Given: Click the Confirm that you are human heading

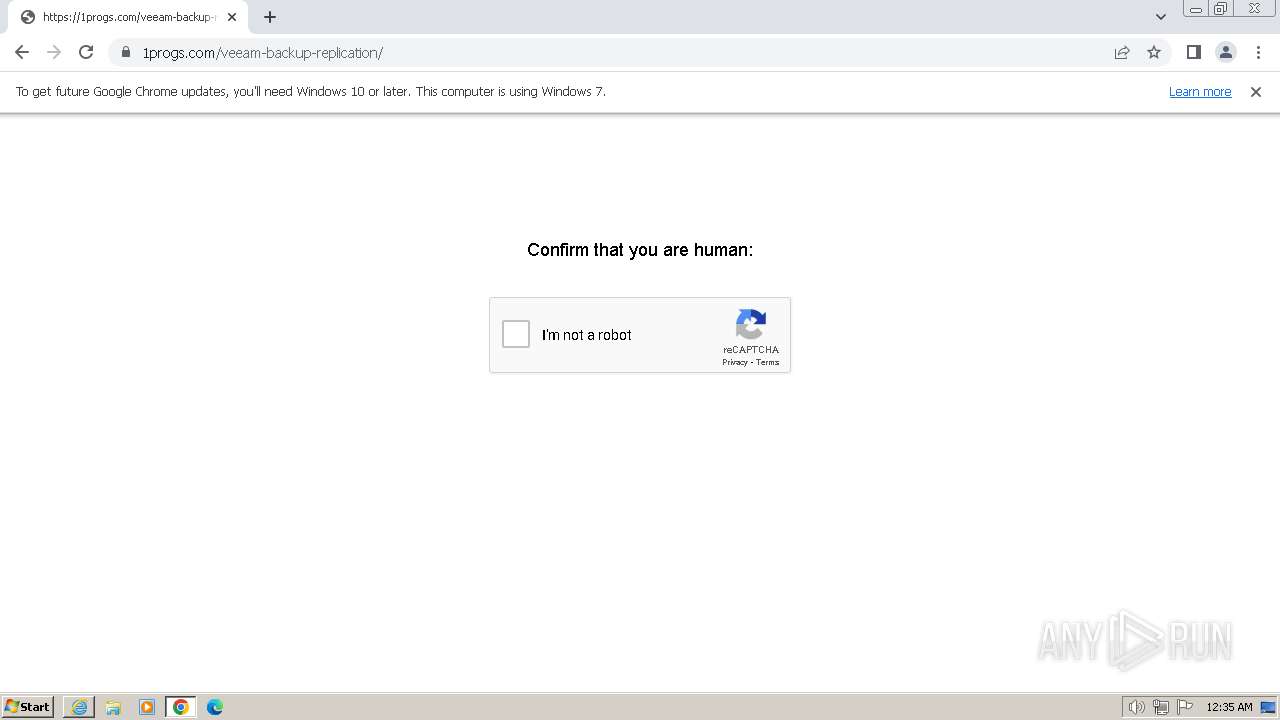Looking at the screenshot, I should coord(640,249).
